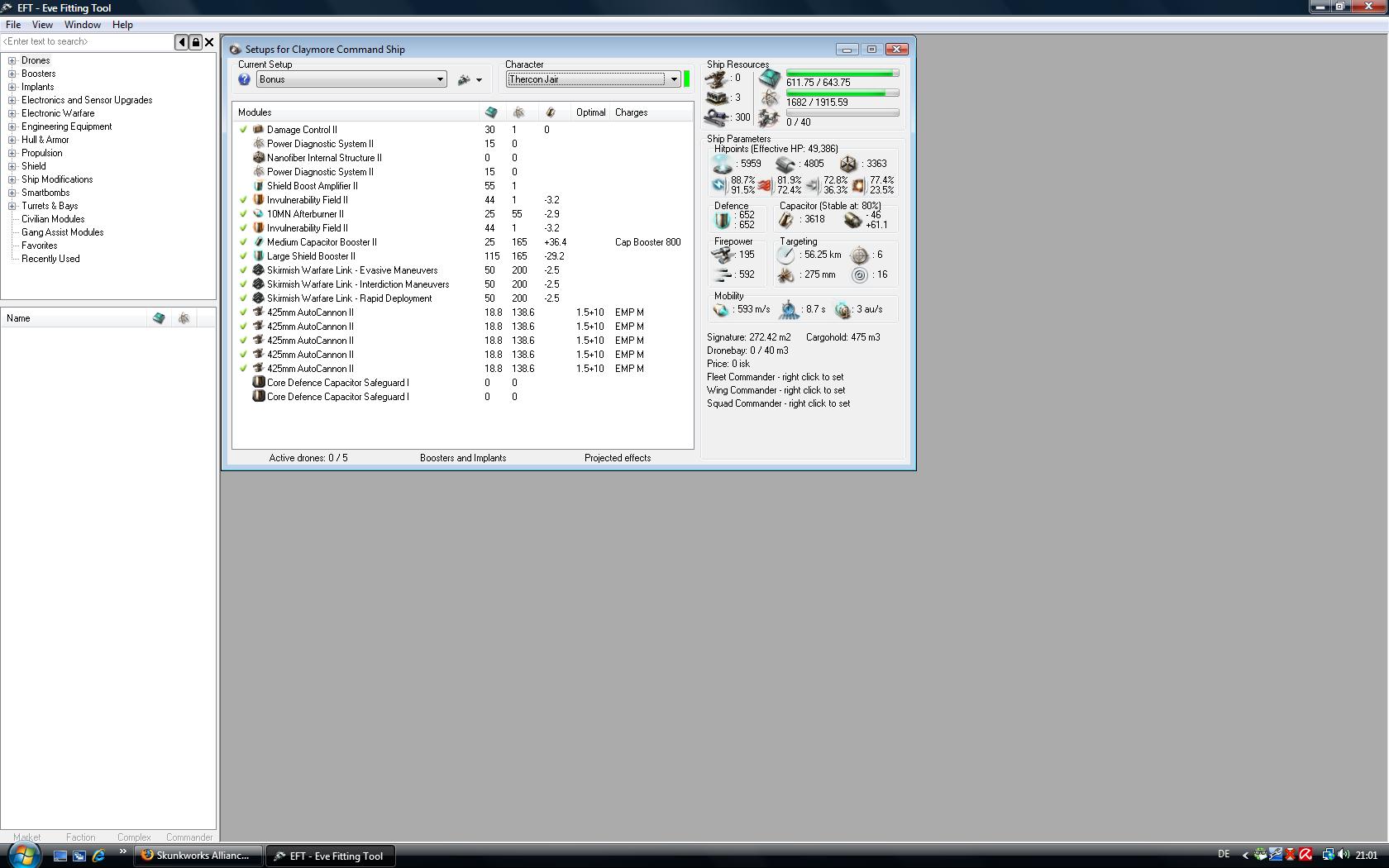Toggle the 10MN Afterburner II active checkmark
Viewport: 1389px width, 868px height.
[243, 214]
